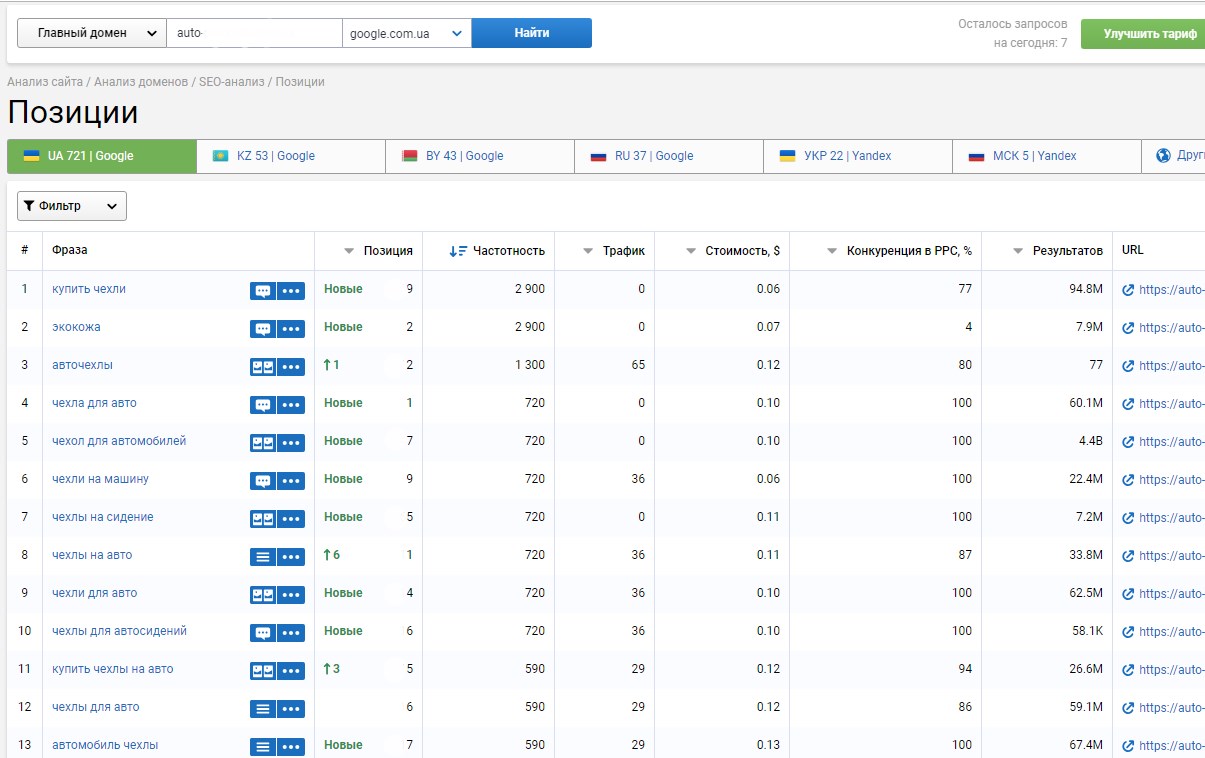Open the авточехлы phrase link

point(82,365)
